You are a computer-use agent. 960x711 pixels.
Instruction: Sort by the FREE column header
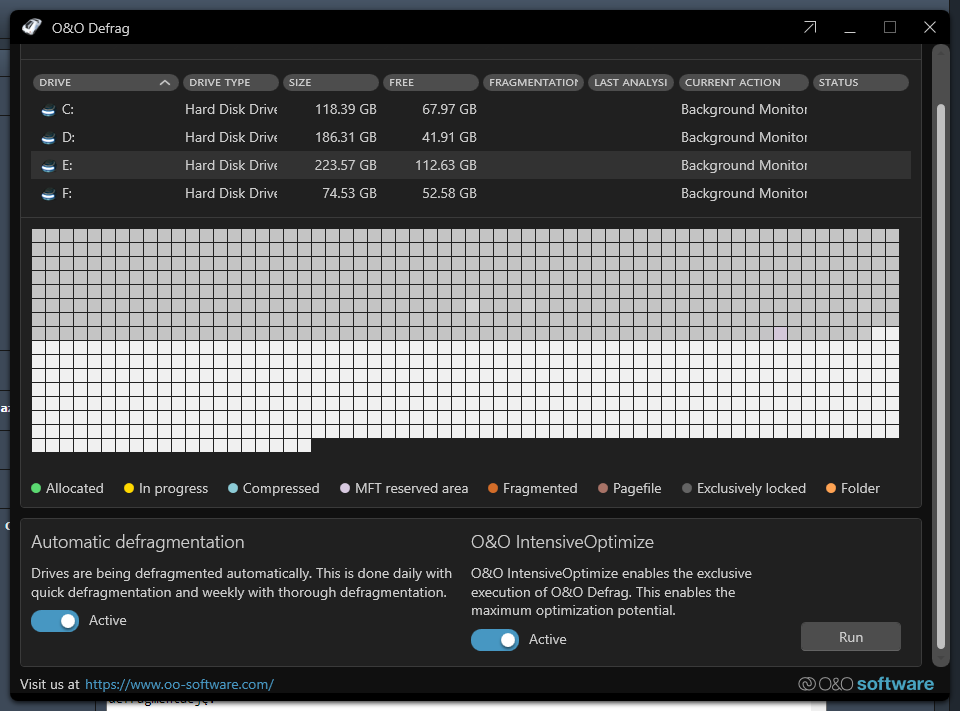(x=430, y=82)
